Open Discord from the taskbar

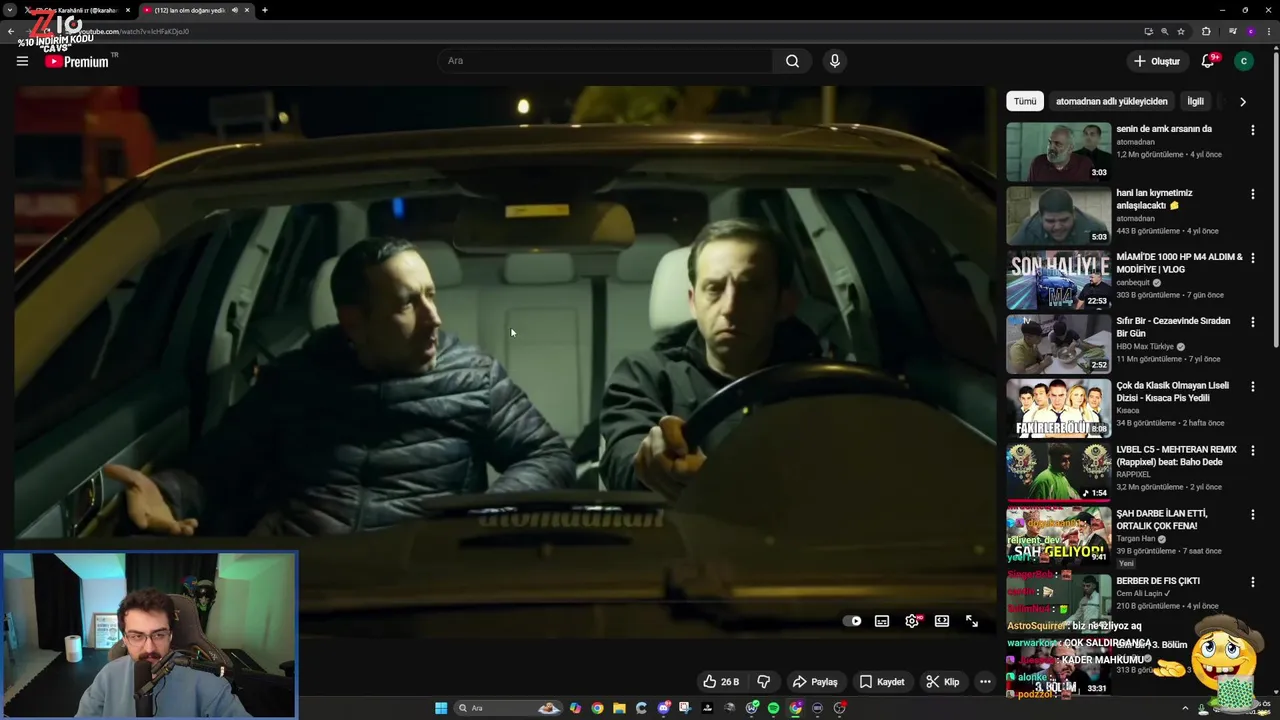point(663,708)
